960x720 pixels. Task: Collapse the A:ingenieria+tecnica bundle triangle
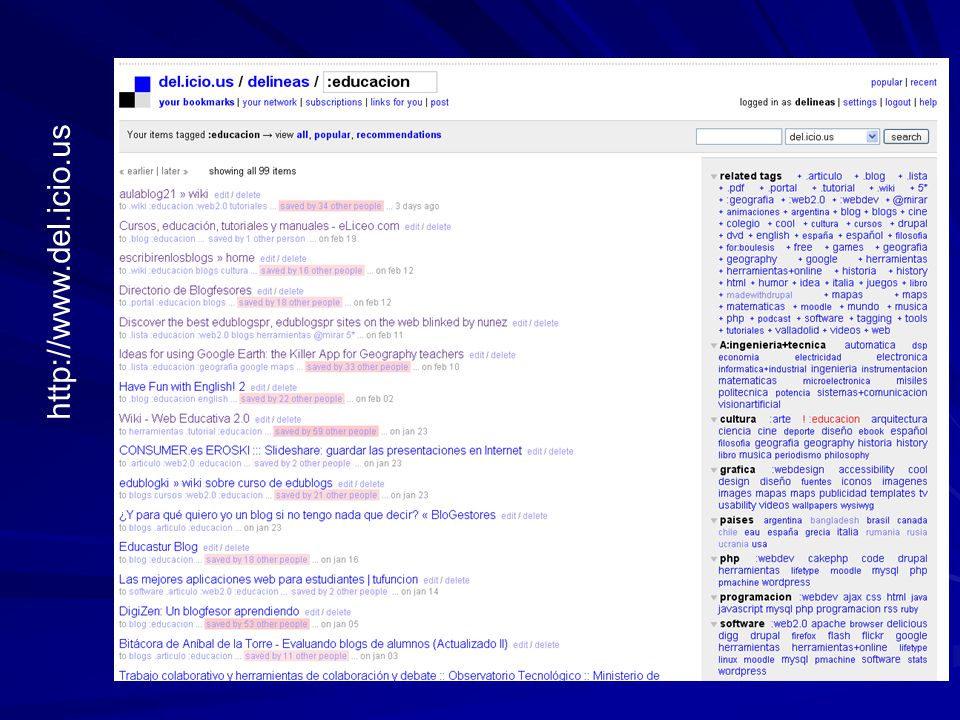[x=714, y=345]
